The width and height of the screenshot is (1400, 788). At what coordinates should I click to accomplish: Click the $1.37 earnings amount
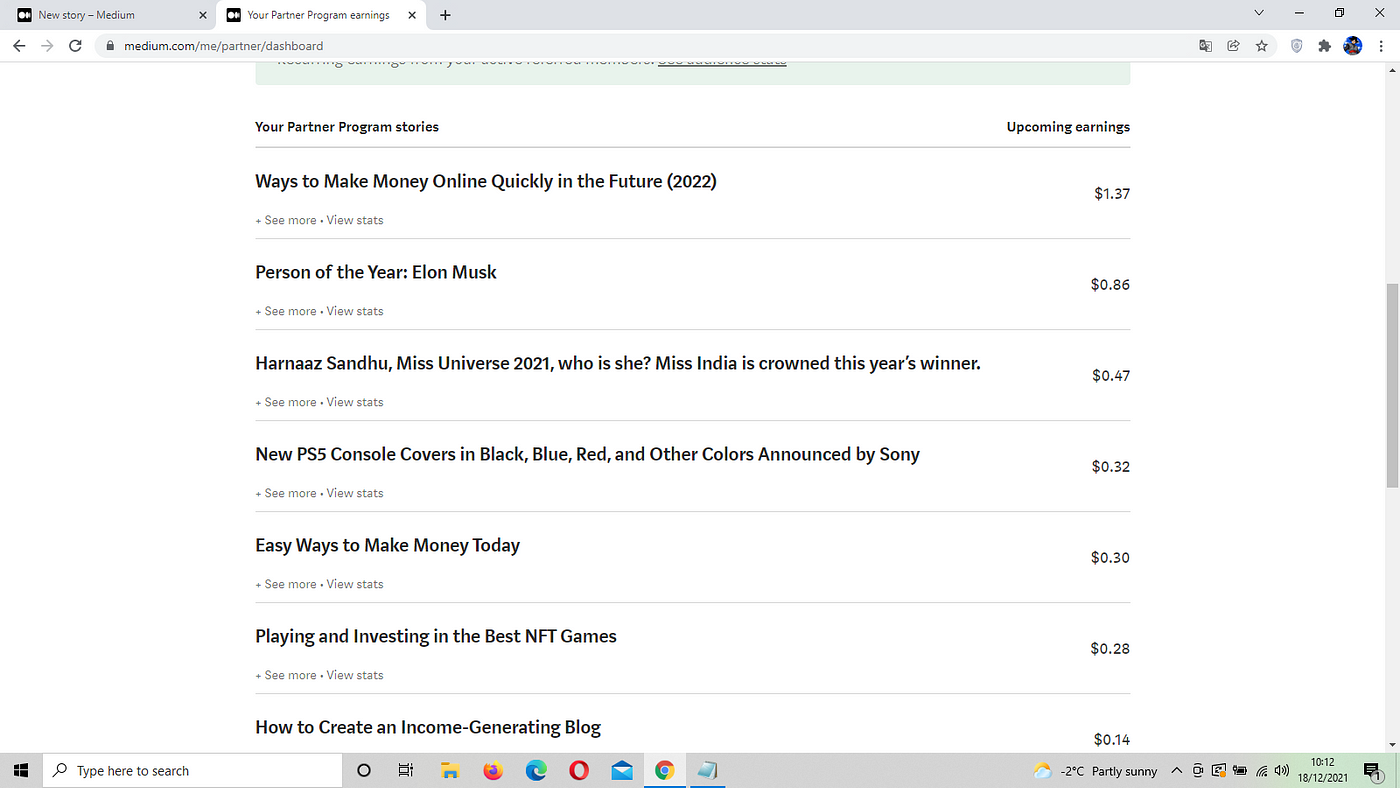(1112, 194)
